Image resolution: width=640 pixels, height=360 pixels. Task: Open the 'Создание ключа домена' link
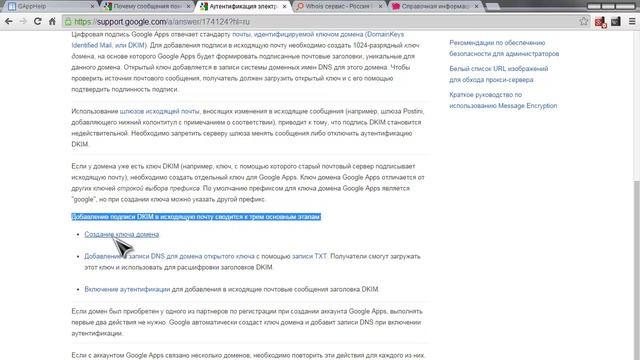tap(122, 234)
